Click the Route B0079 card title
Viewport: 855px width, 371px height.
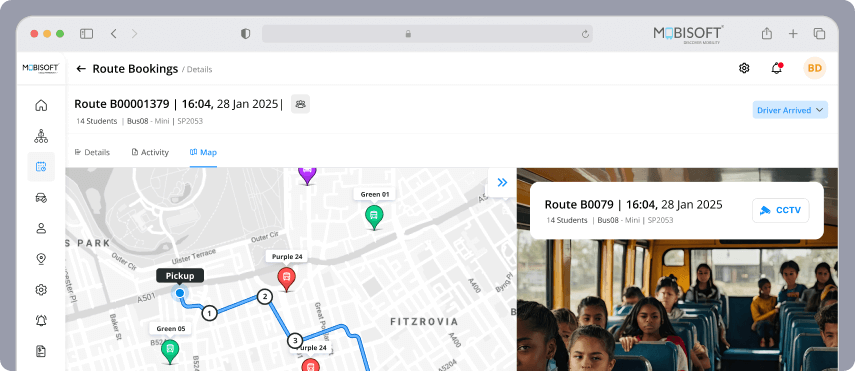[x=633, y=205]
